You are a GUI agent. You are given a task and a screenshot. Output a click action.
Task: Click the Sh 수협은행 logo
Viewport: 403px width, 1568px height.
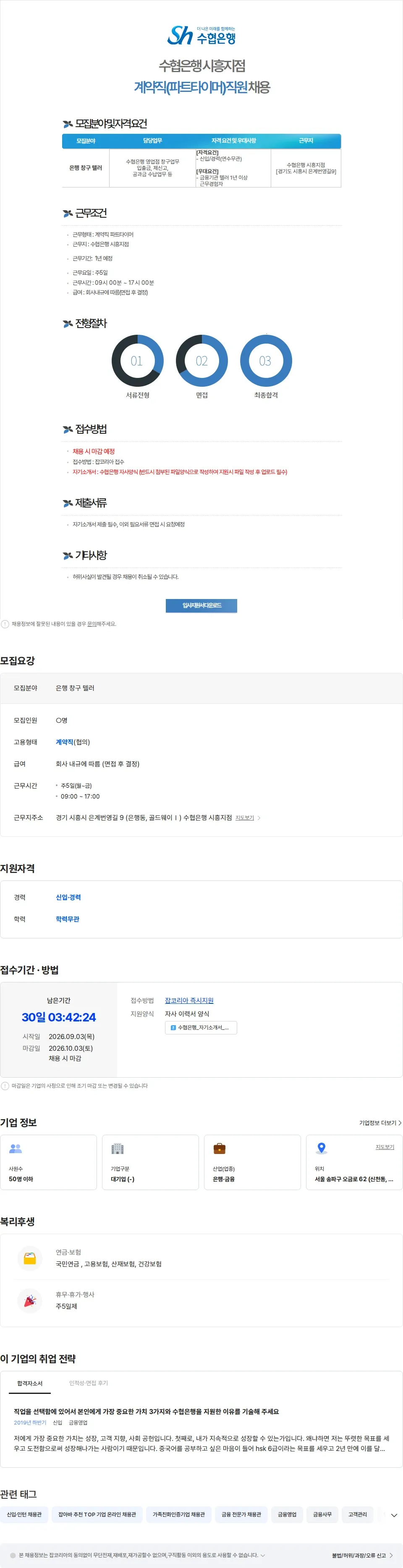tap(201, 35)
